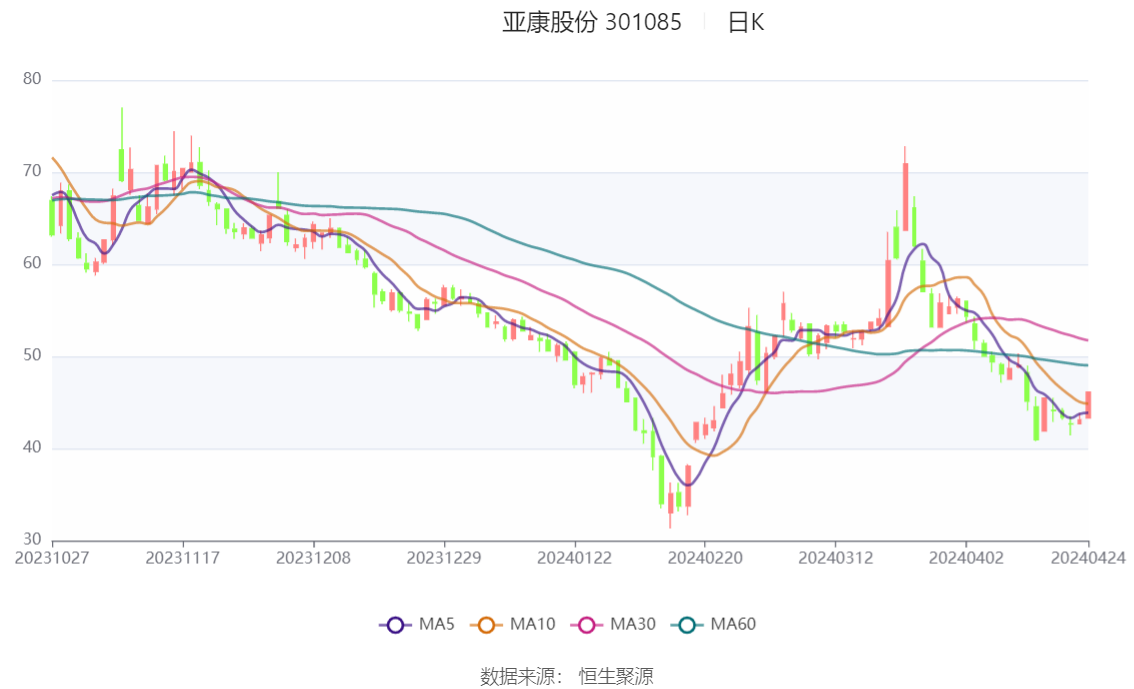Click the 20231027 date axis label
The width and height of the screenshot is (1134, 689).
(52, 557)
